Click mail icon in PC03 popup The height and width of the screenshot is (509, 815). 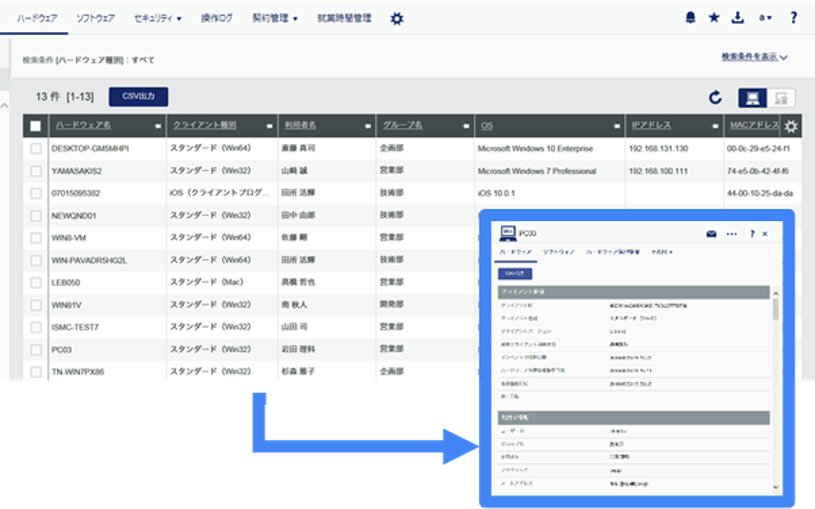point(711,233)
